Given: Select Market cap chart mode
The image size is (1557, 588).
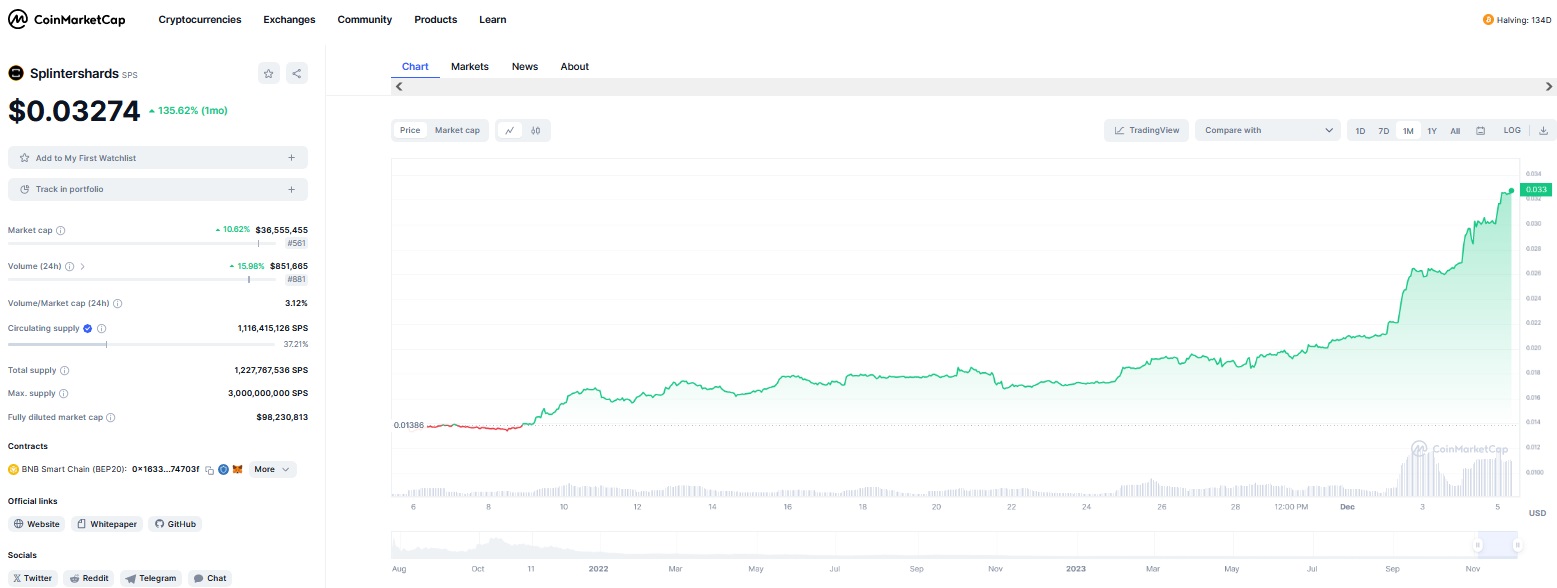Looking at the screenshot, I should coord(457,130).
